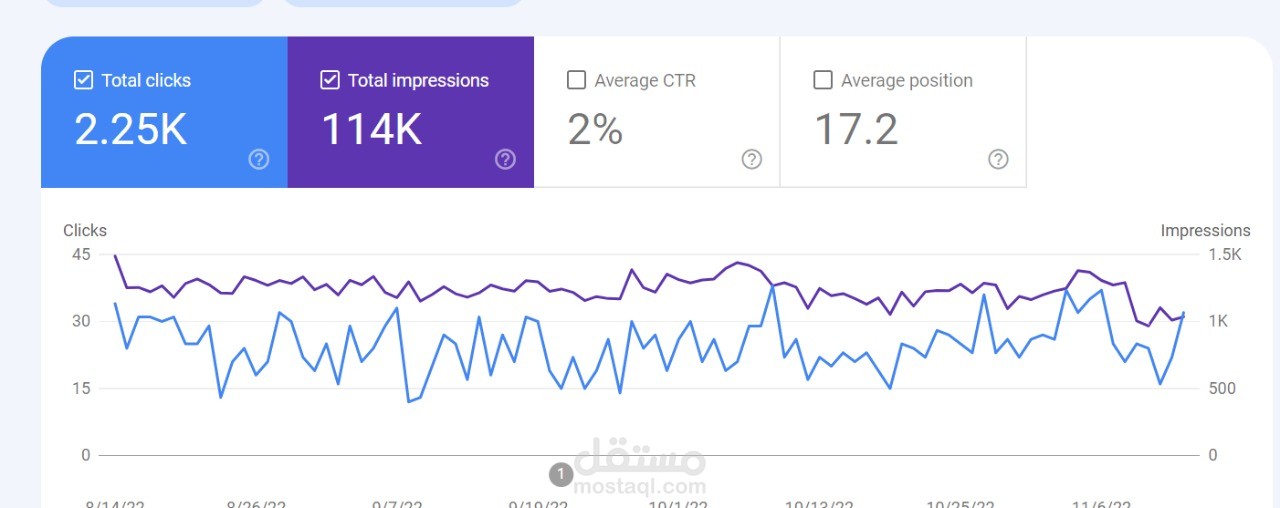Click the Impressions axis title

1205,230
